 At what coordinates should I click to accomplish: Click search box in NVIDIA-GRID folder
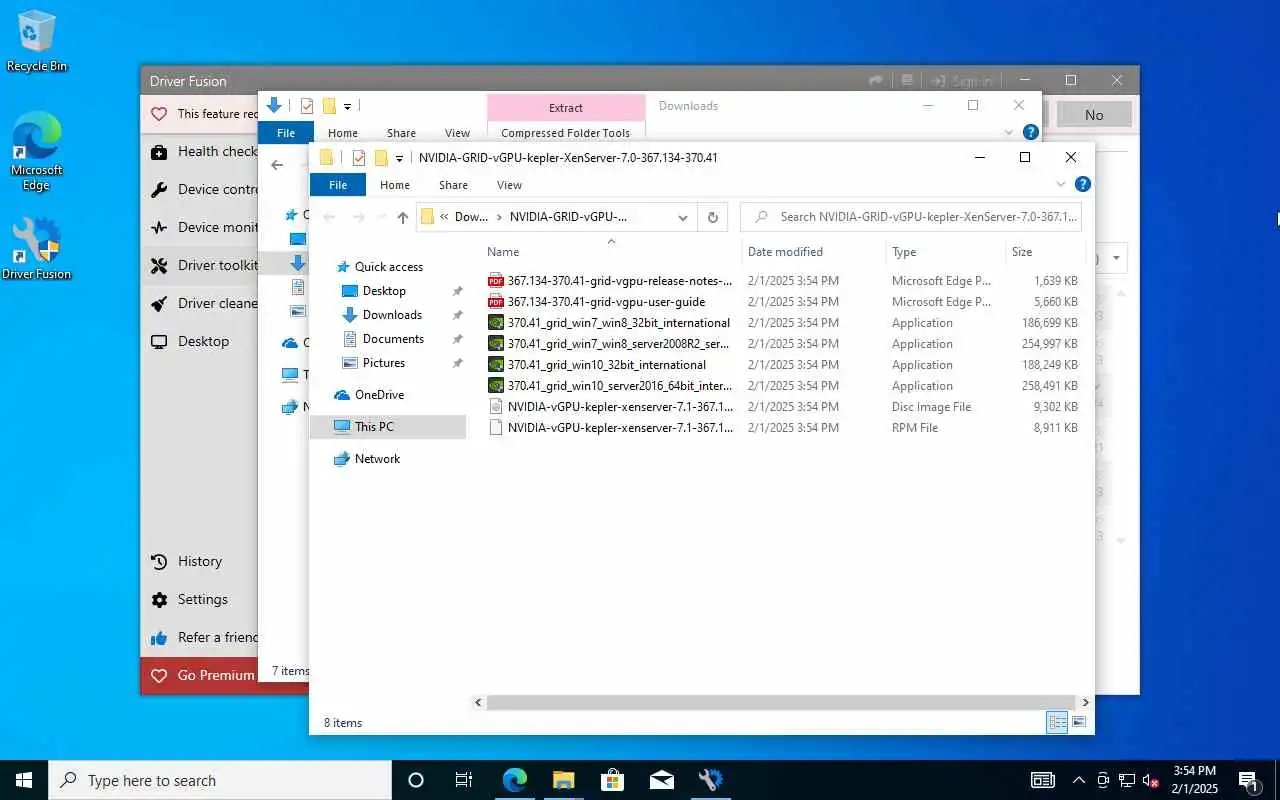pos(911,217)
